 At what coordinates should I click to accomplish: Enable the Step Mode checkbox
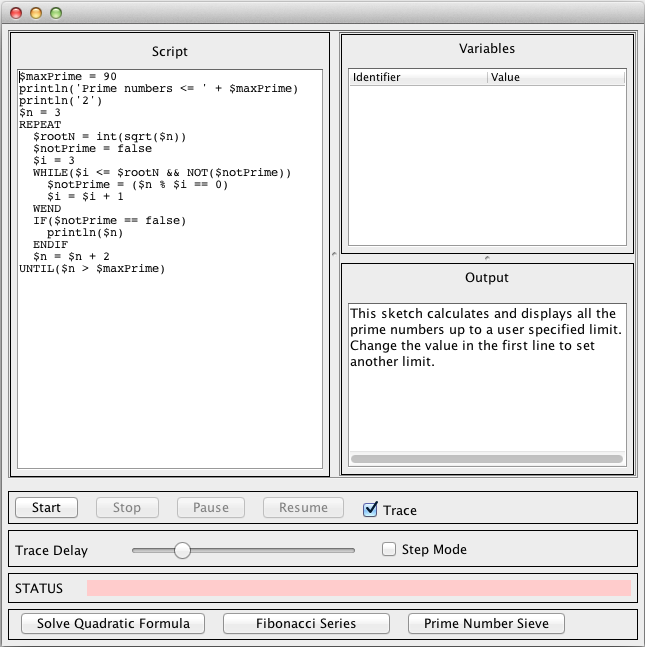389,549
